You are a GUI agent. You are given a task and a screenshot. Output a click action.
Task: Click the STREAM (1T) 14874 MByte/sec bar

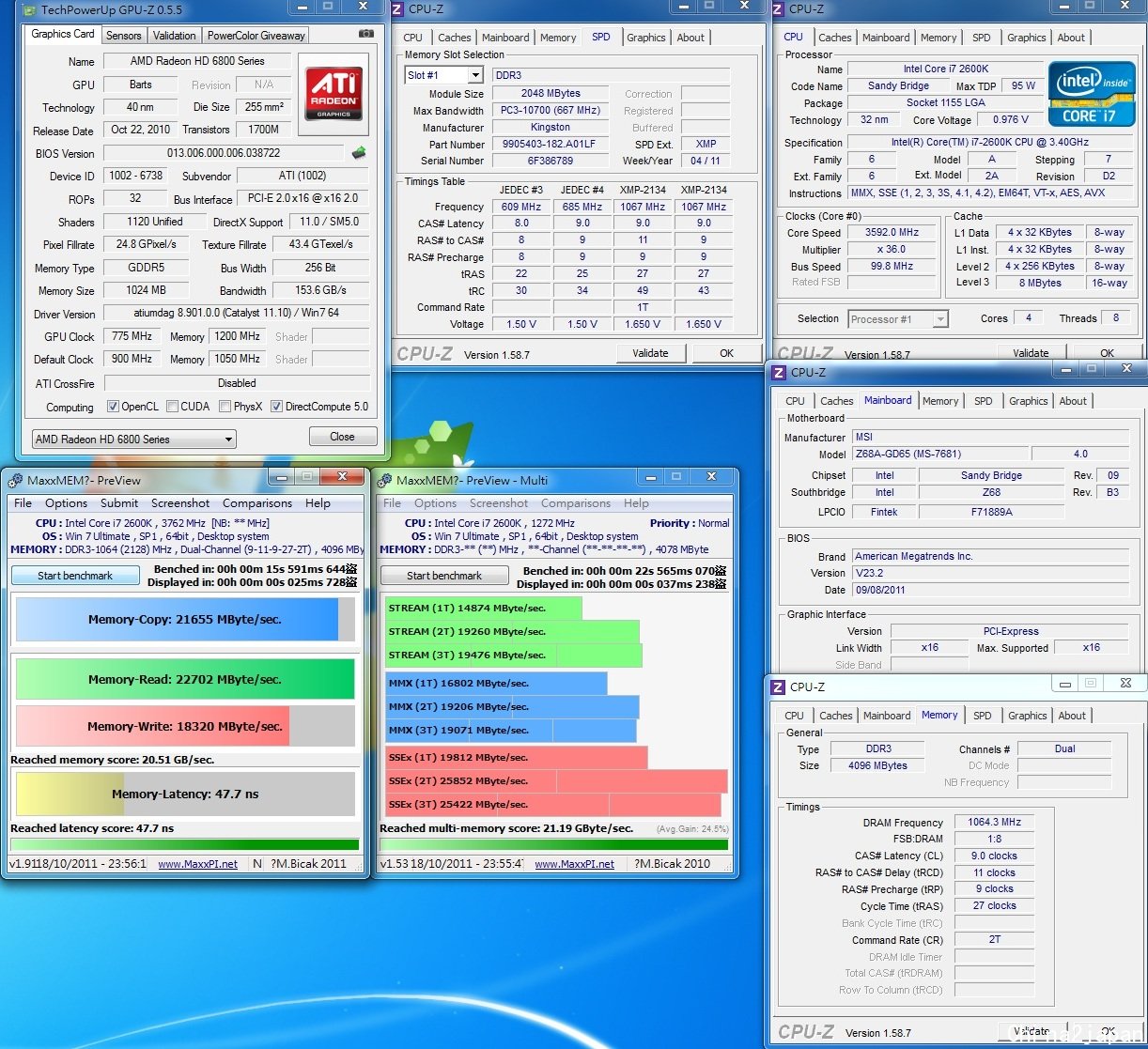coord(484,608)
